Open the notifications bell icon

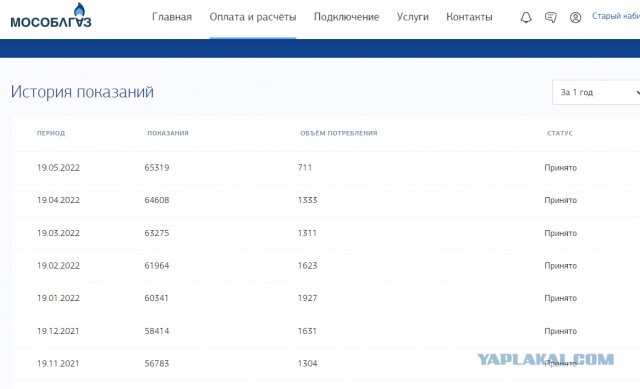click(x=526, y=18)
